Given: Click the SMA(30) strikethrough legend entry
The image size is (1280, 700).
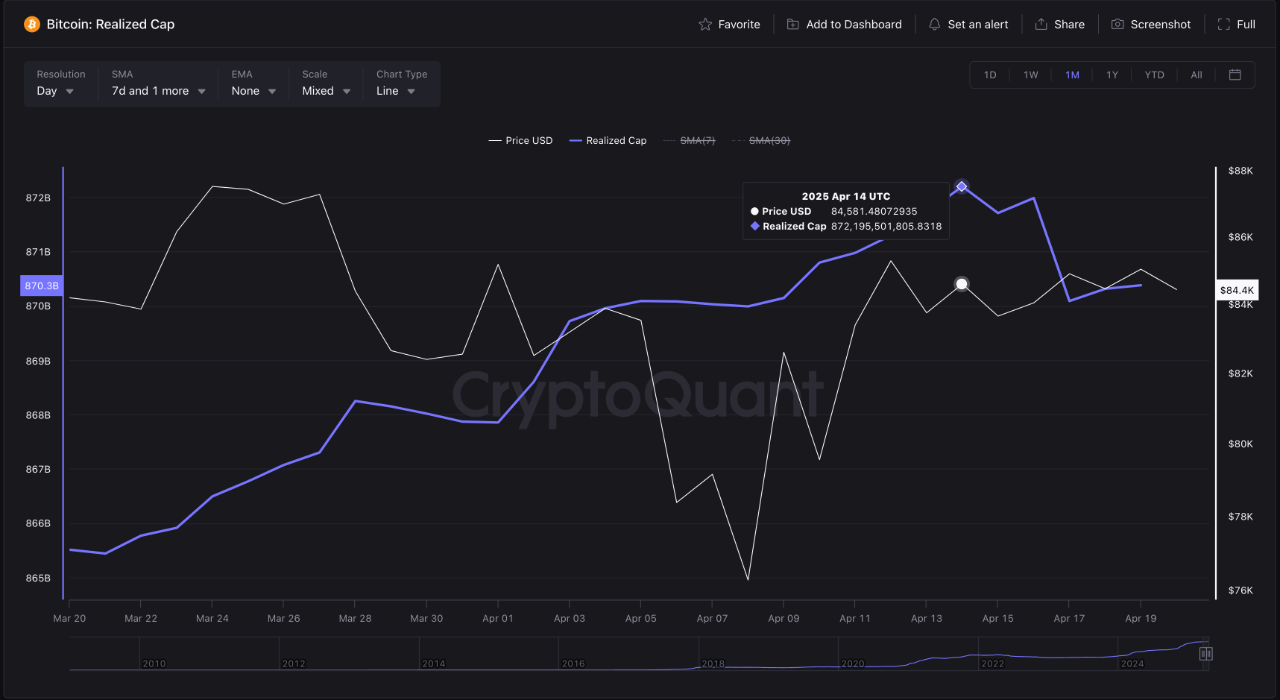Looking at the screenshot, I should coord(770,140).
